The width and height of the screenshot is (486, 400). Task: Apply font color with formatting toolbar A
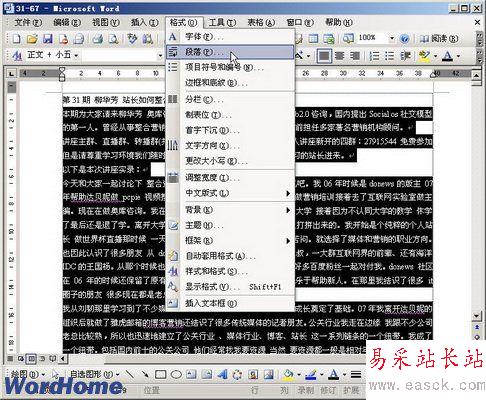click(447, 56)
